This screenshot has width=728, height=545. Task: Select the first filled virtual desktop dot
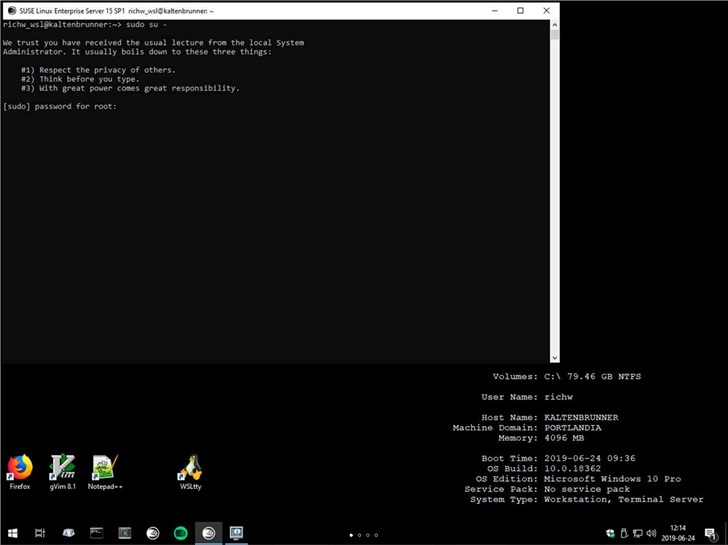point(351,535)
